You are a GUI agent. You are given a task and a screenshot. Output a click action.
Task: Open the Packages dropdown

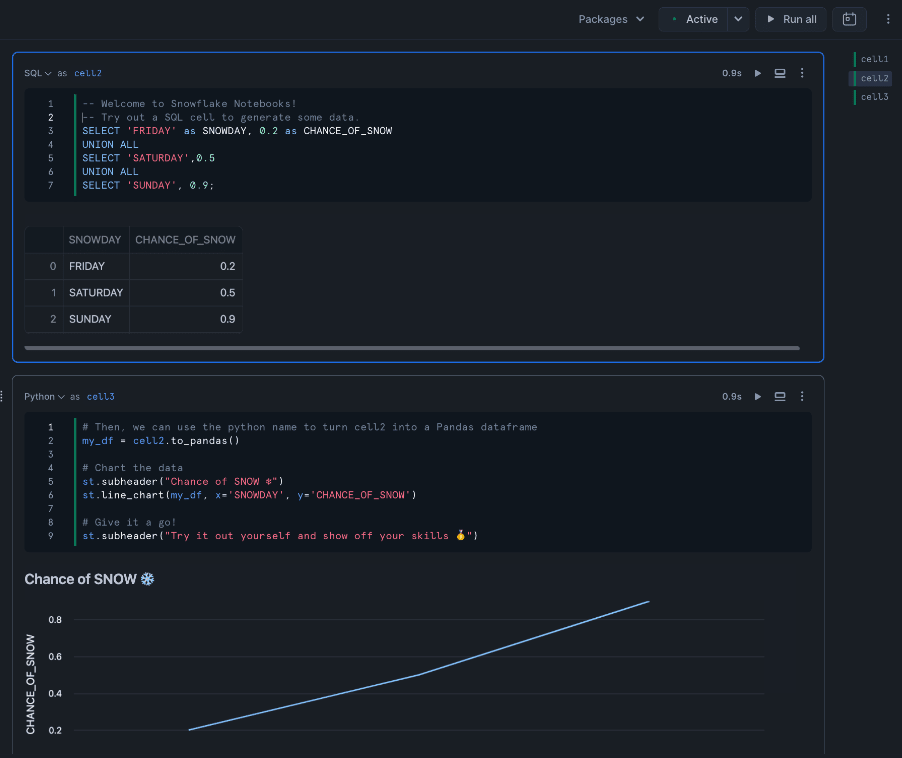click(x=611, y=19)
